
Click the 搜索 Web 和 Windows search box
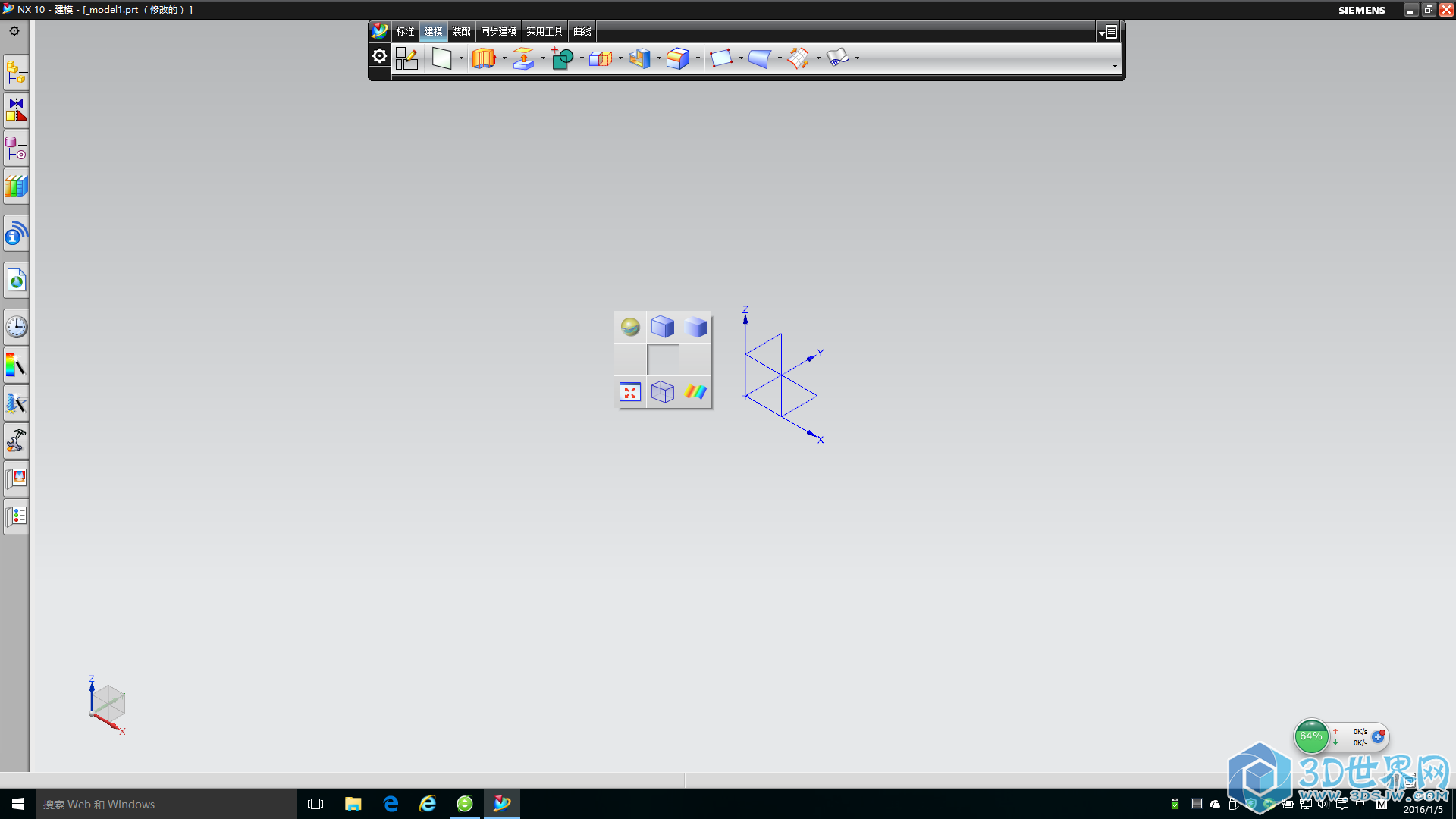click(x=167, y=804)
